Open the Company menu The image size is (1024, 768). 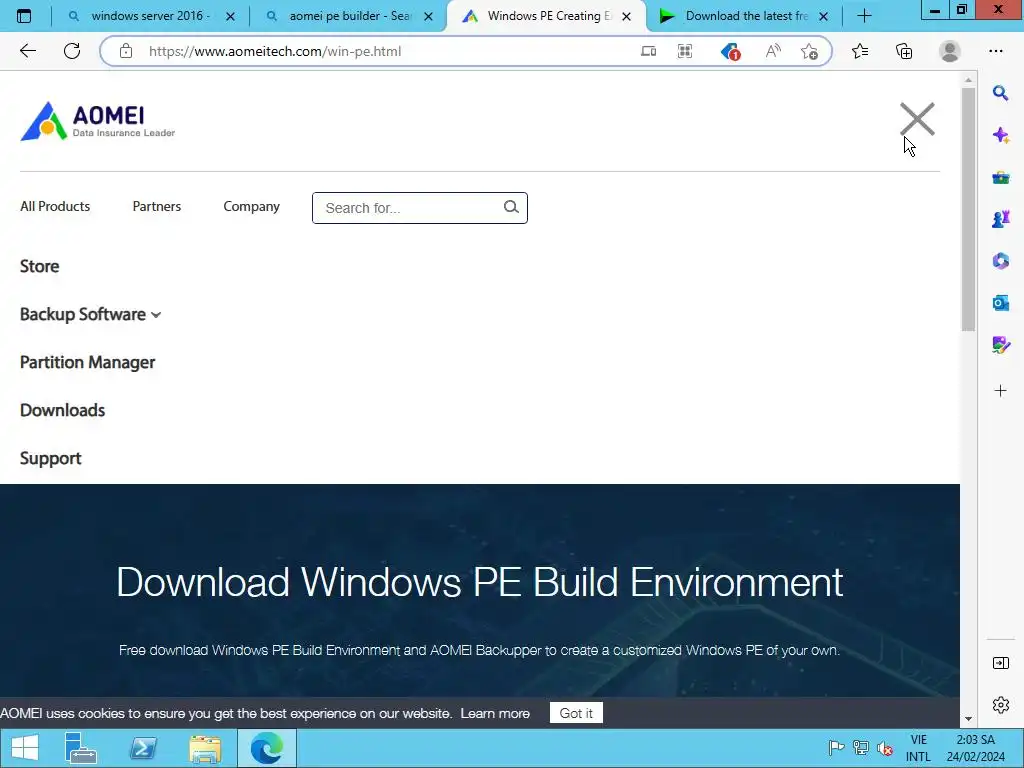(251, 206)
